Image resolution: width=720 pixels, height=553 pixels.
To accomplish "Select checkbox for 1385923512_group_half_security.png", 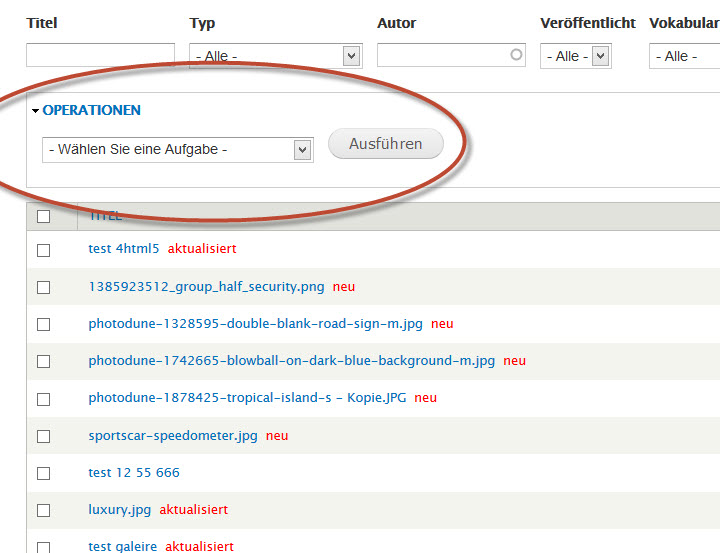I will click(43, 287).
